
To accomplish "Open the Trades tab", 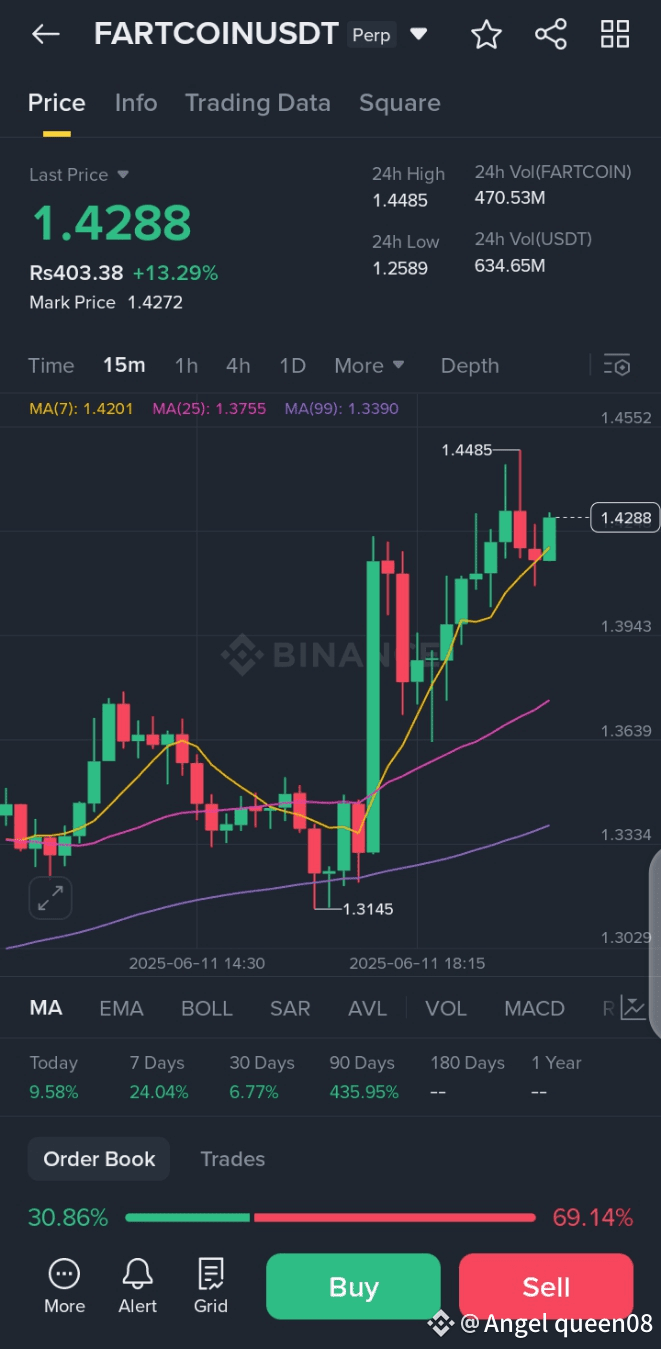I will coord(232,1158).
